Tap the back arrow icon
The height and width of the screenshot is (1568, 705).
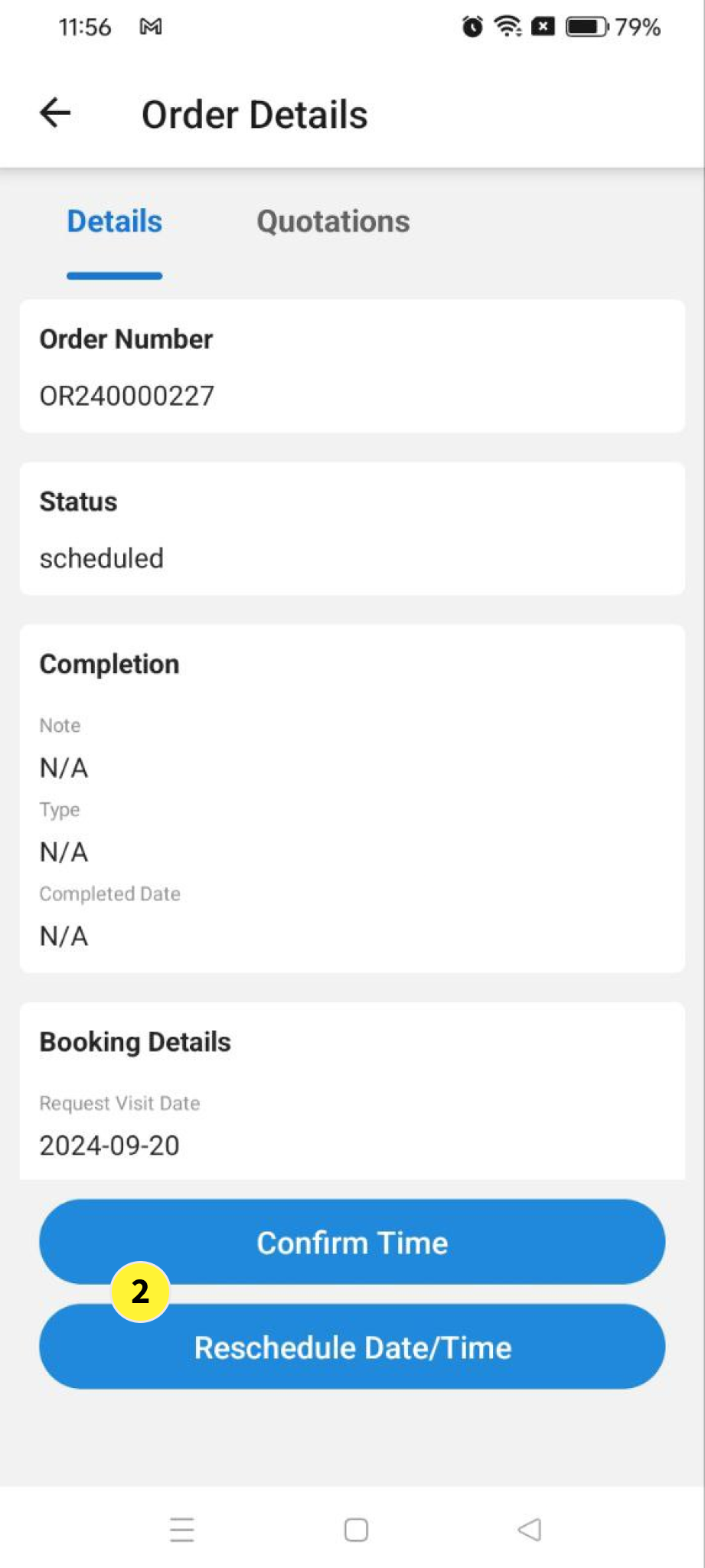click(x=55, y=113)
